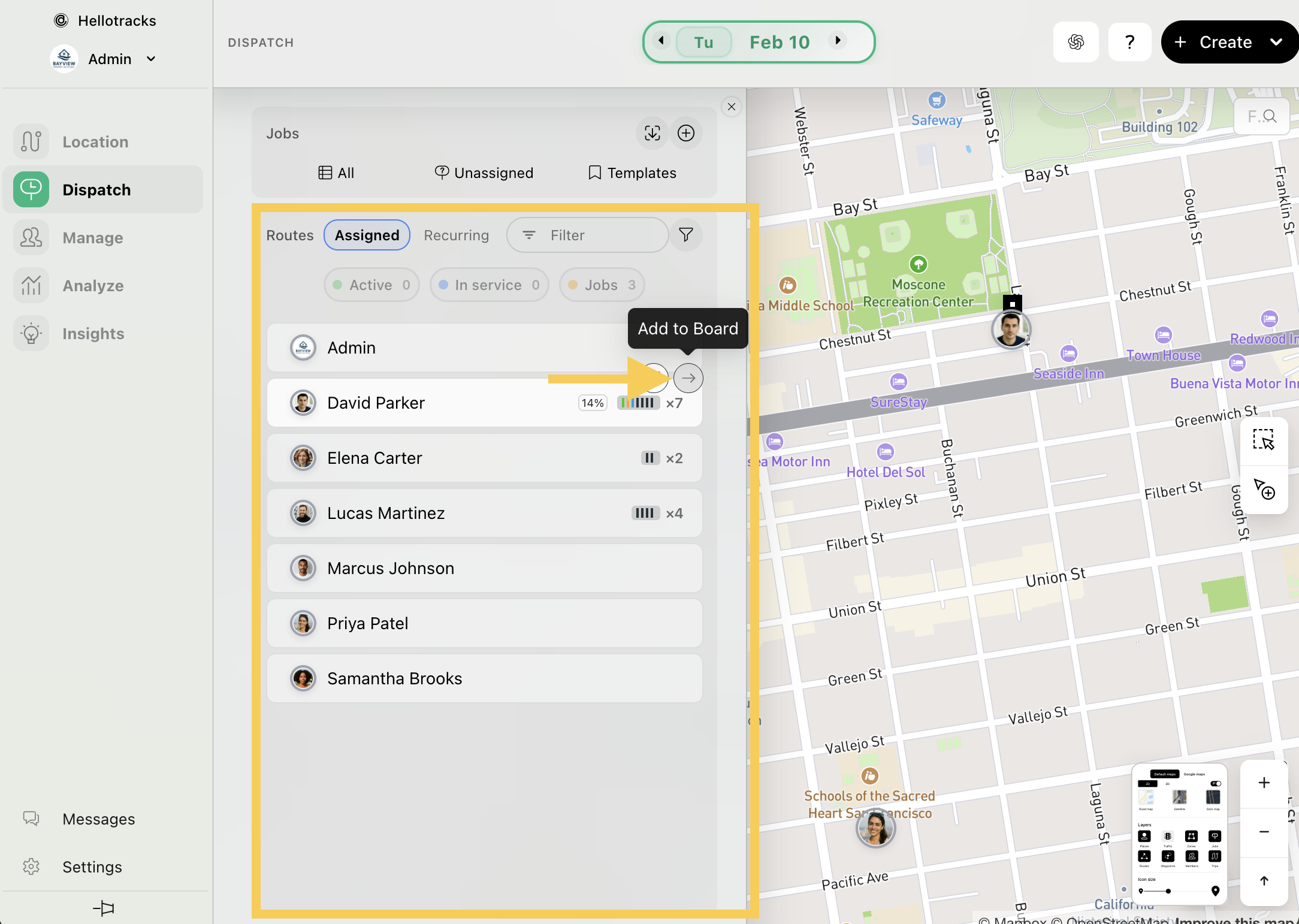This screenshot has height=924, width=1299.
Task: Click the add point cursor map tool
Action: tap(1264, 489)
